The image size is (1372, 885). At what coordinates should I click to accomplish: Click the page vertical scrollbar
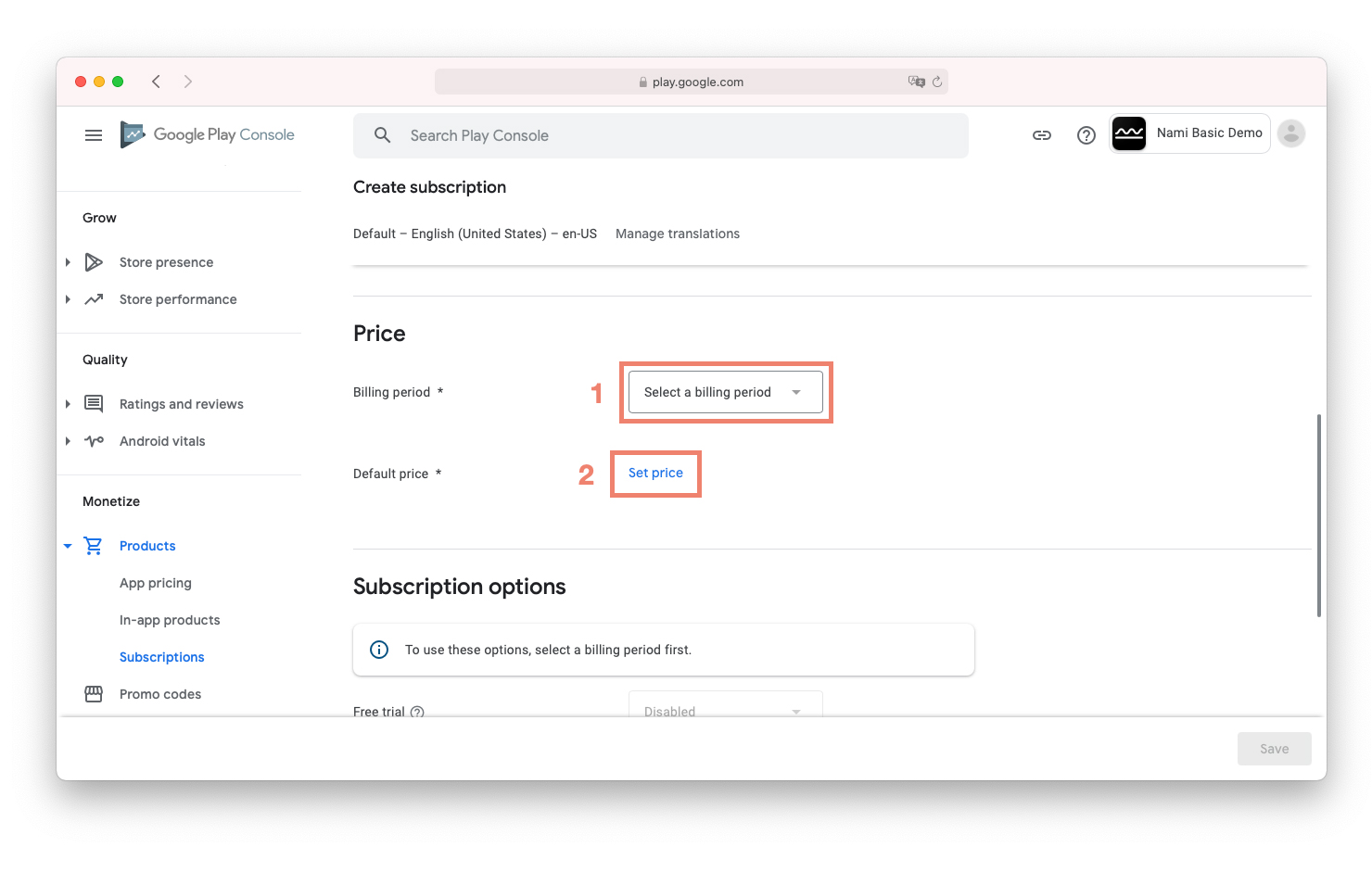click(1318, 515)
